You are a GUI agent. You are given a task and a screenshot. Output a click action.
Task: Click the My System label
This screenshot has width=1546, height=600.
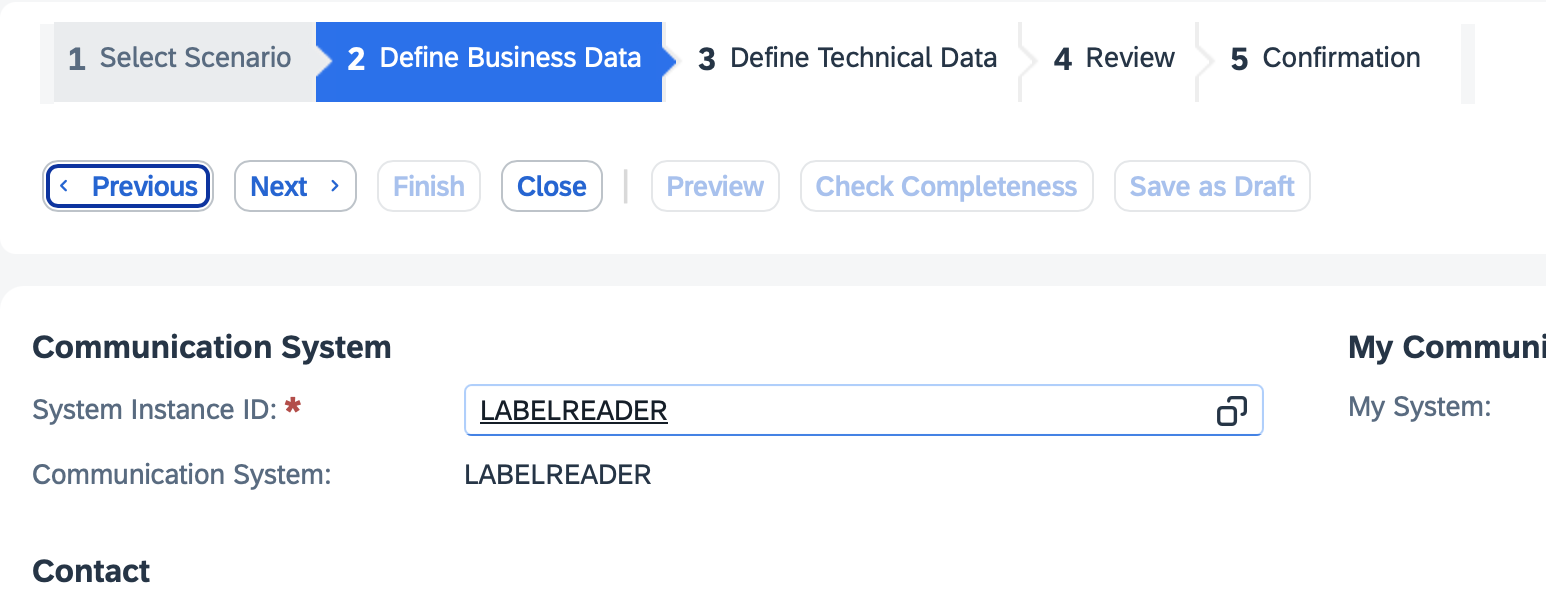tap(1419, 407)
